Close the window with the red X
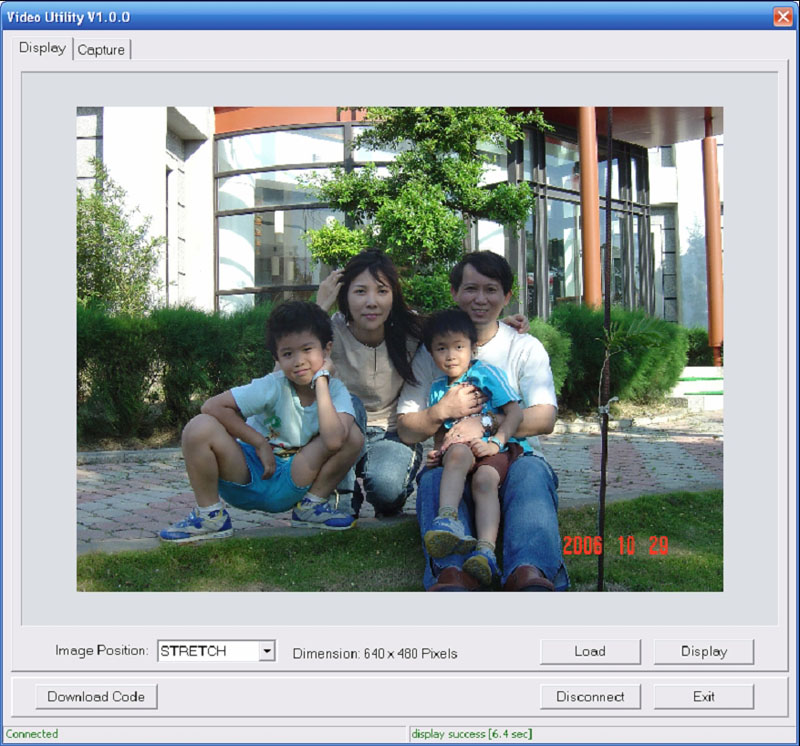Viewport: 800px width, 746px height. (782, 17)
